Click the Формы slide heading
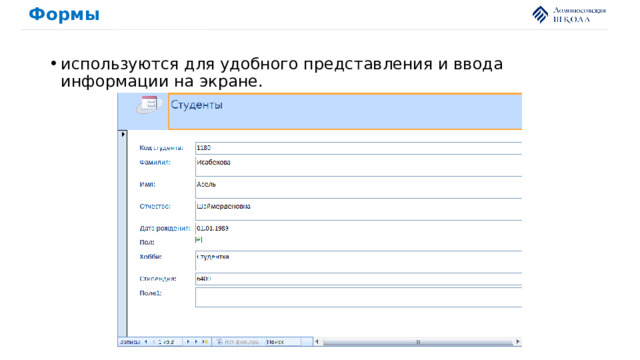 coord(64,14)
